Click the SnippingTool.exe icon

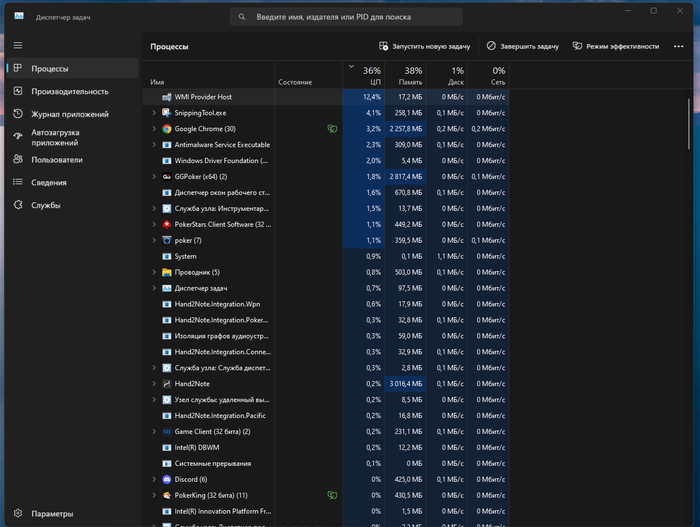pos(167,113)
